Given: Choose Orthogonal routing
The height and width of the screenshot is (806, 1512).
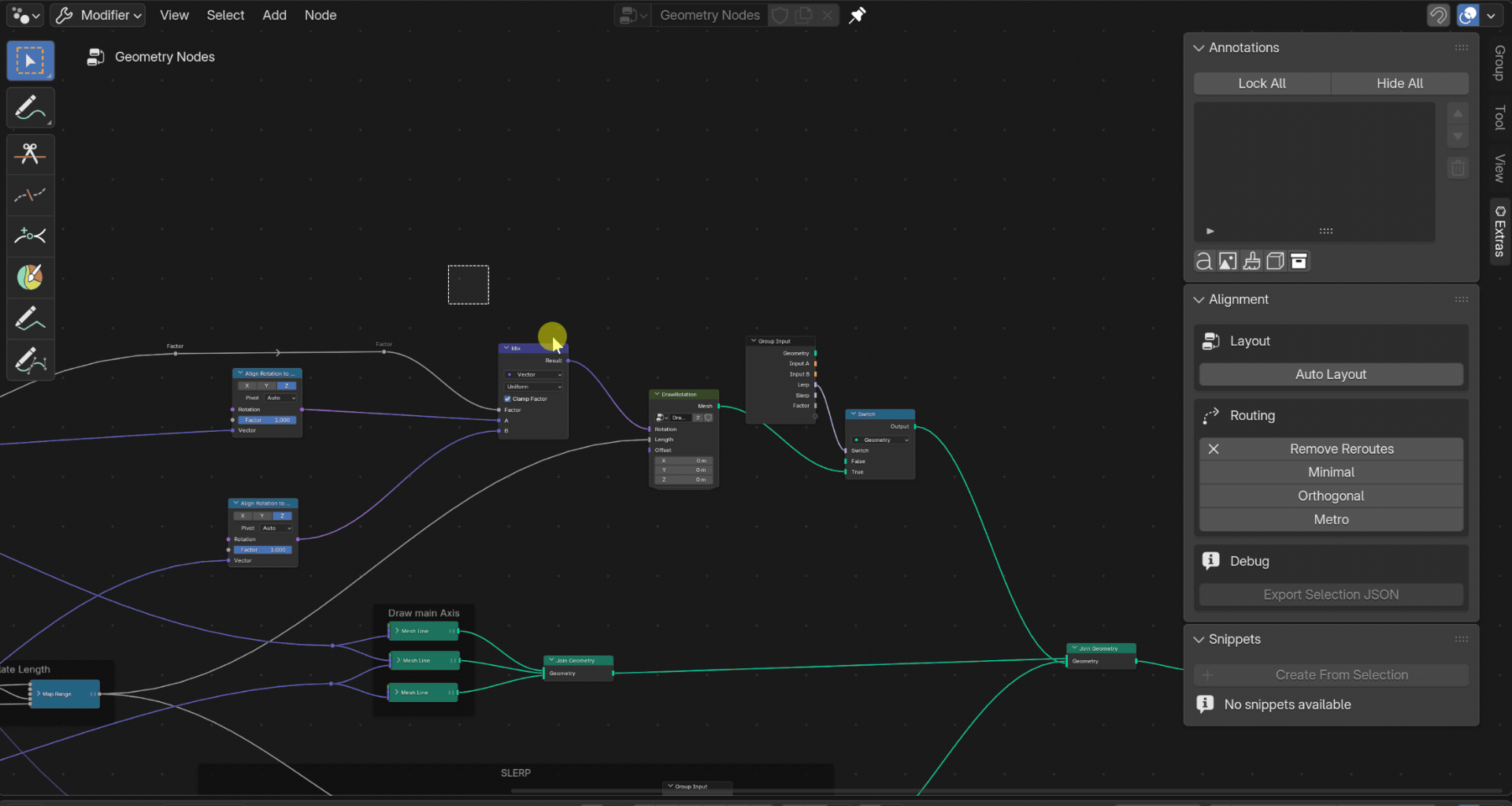Looking at the screenshot, I should (x=1331, y=496).
